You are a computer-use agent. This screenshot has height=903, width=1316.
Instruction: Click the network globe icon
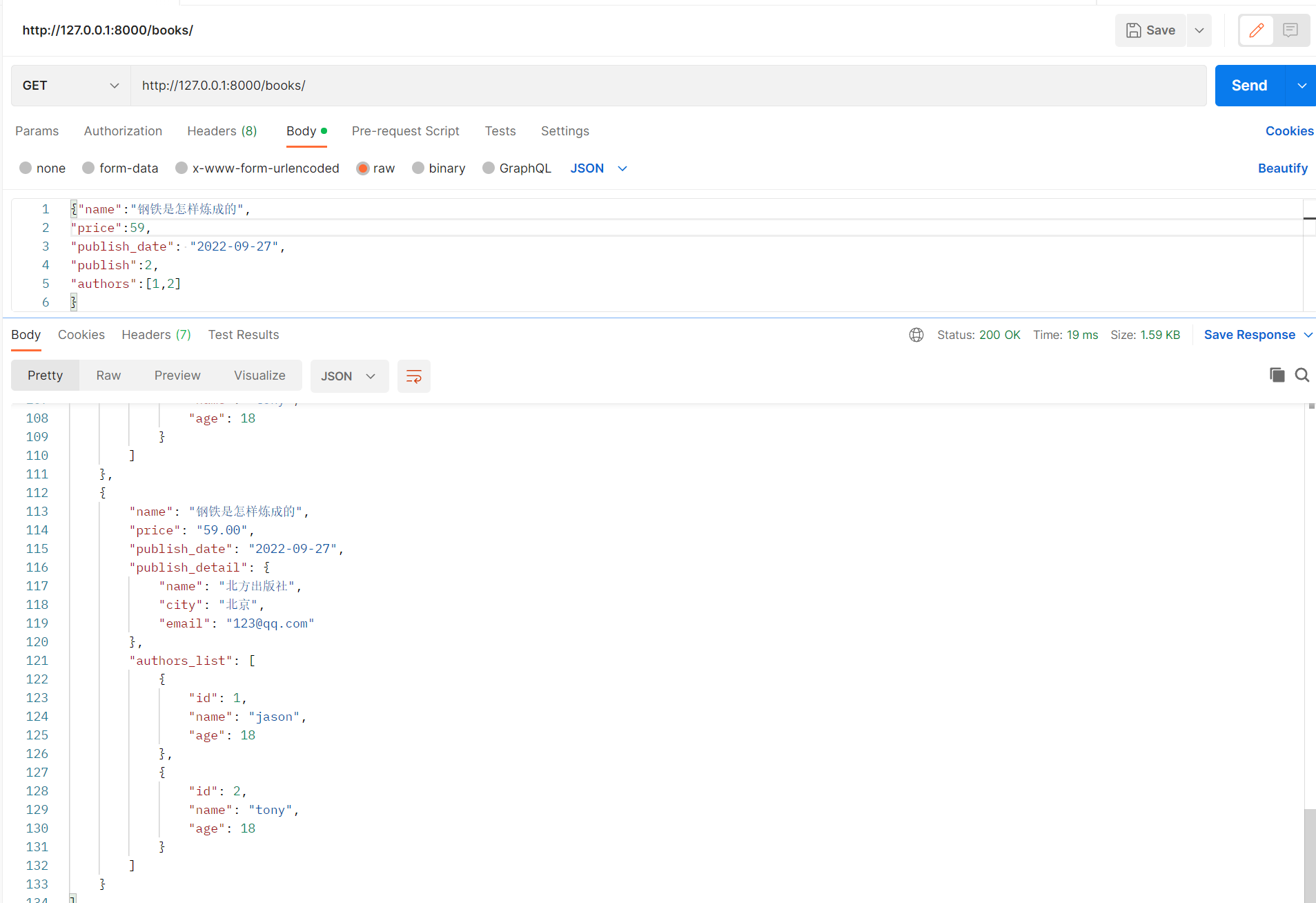(916, 335)
